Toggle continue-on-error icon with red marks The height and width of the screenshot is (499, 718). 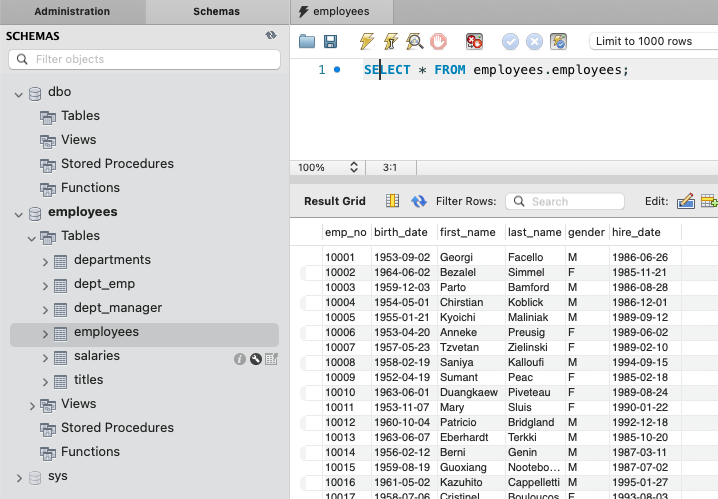coord(474,42)
